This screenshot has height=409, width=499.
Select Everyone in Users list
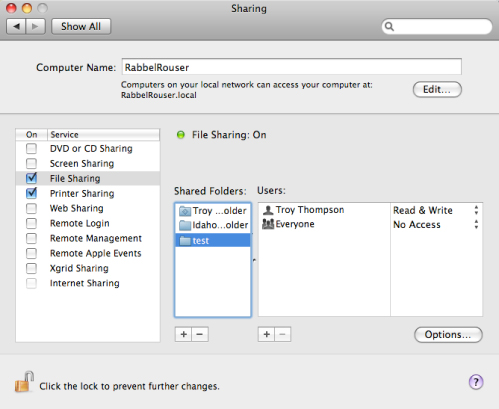click(324, 224)
